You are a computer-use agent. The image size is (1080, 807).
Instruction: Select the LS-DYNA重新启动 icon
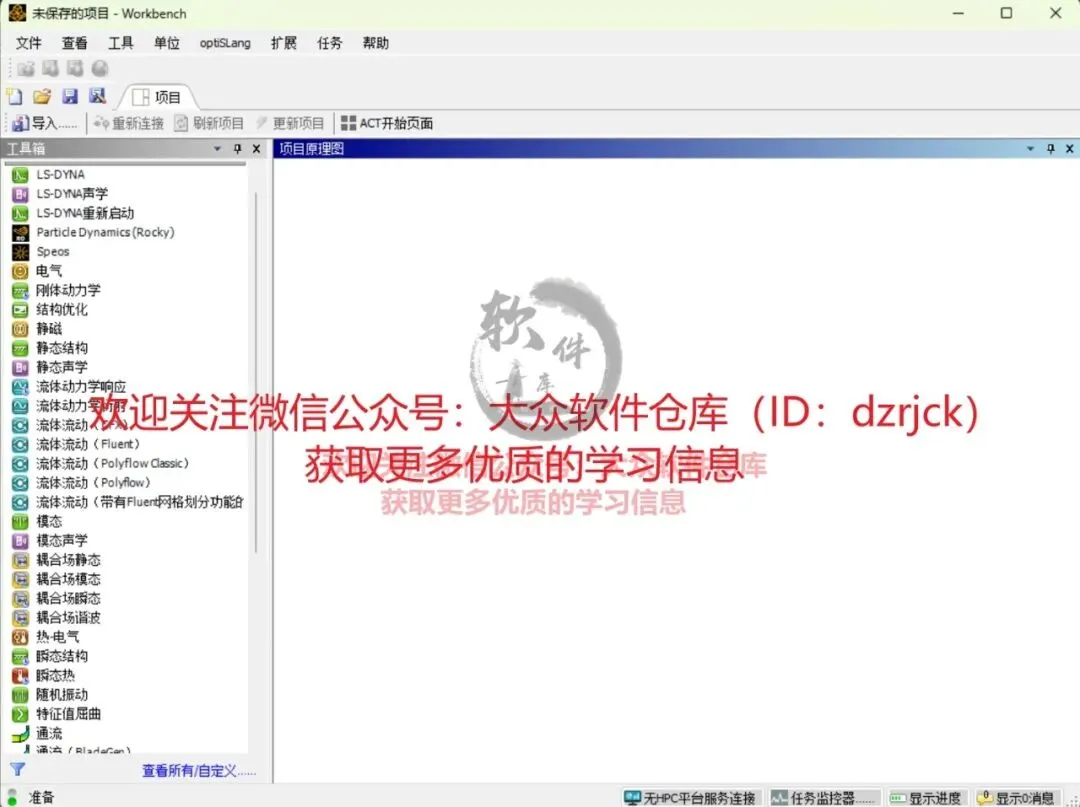20,213
